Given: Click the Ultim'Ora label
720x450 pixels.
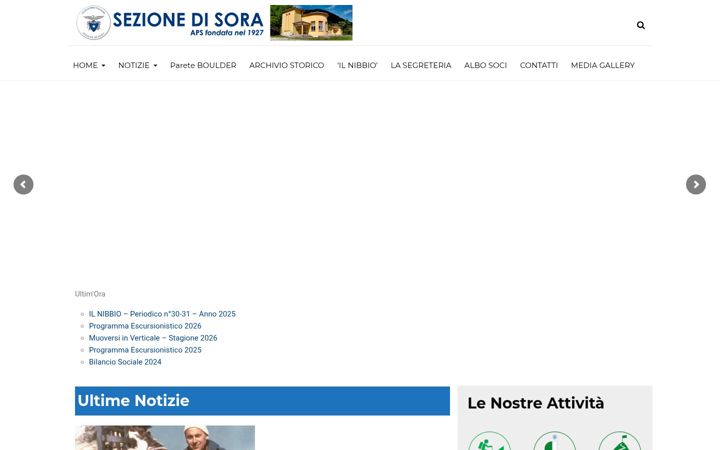Looking at the screenshot, I should [x=90, y=294].
